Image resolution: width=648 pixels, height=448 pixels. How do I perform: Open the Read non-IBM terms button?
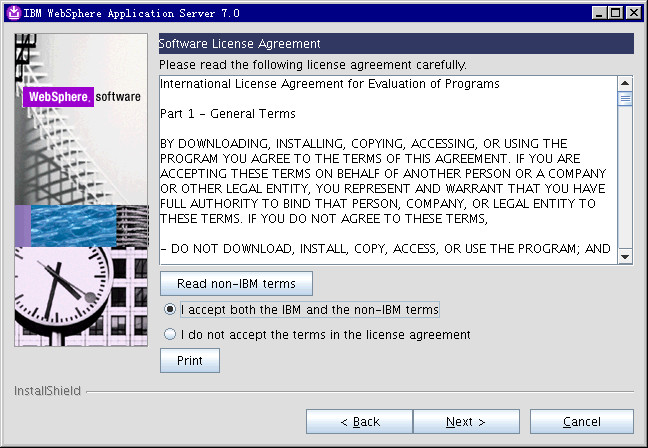(x=236, y=284)
